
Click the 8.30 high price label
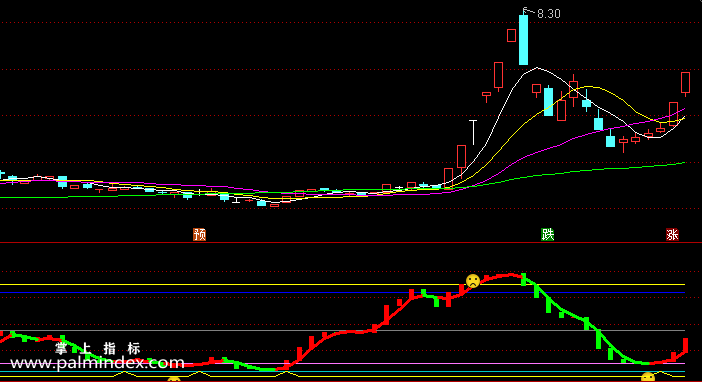[x=548, y=14]
